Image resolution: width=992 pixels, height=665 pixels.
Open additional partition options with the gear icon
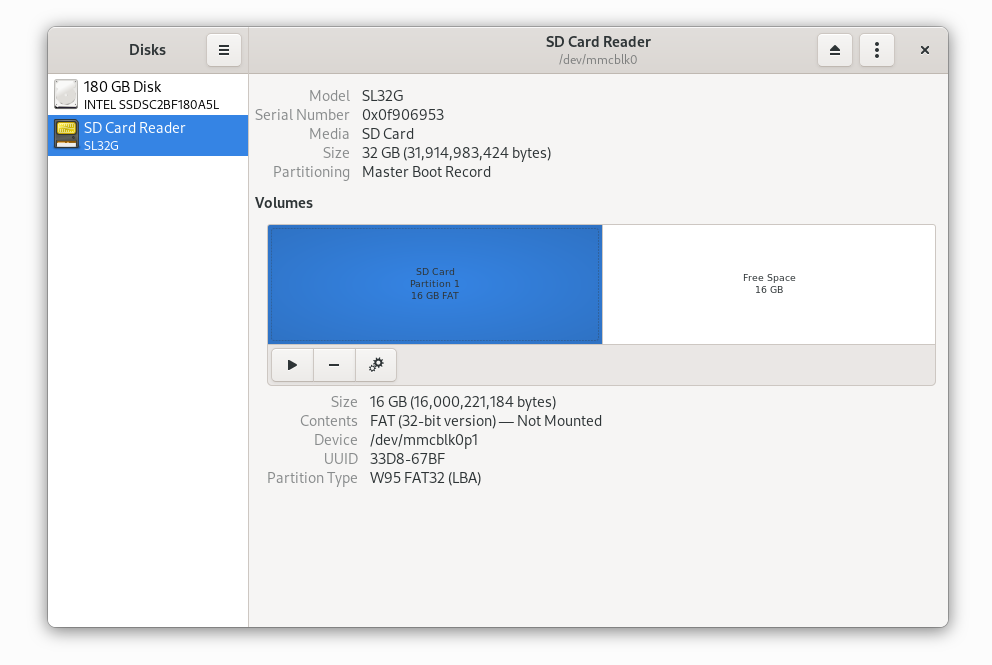(376, 364)
